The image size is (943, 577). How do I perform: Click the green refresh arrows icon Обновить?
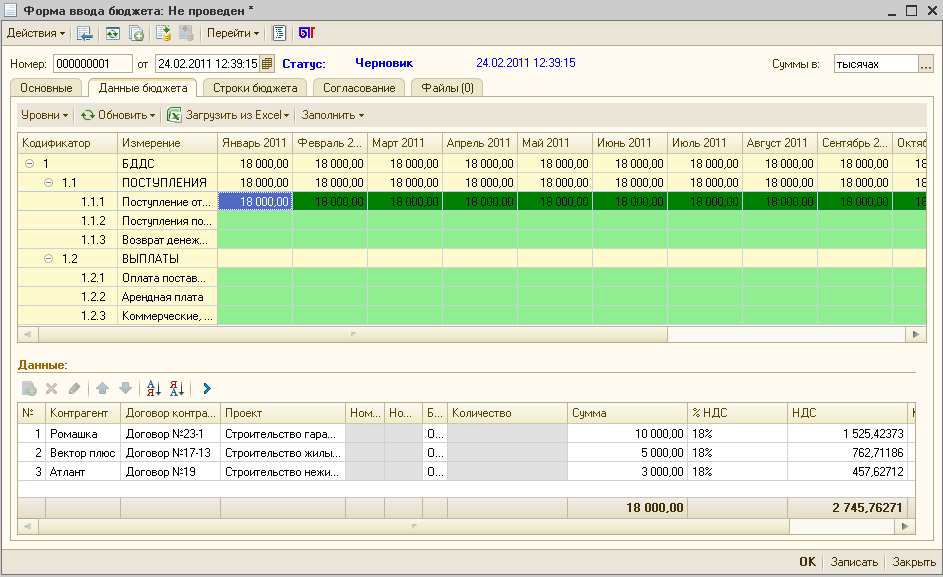(88, 115)
